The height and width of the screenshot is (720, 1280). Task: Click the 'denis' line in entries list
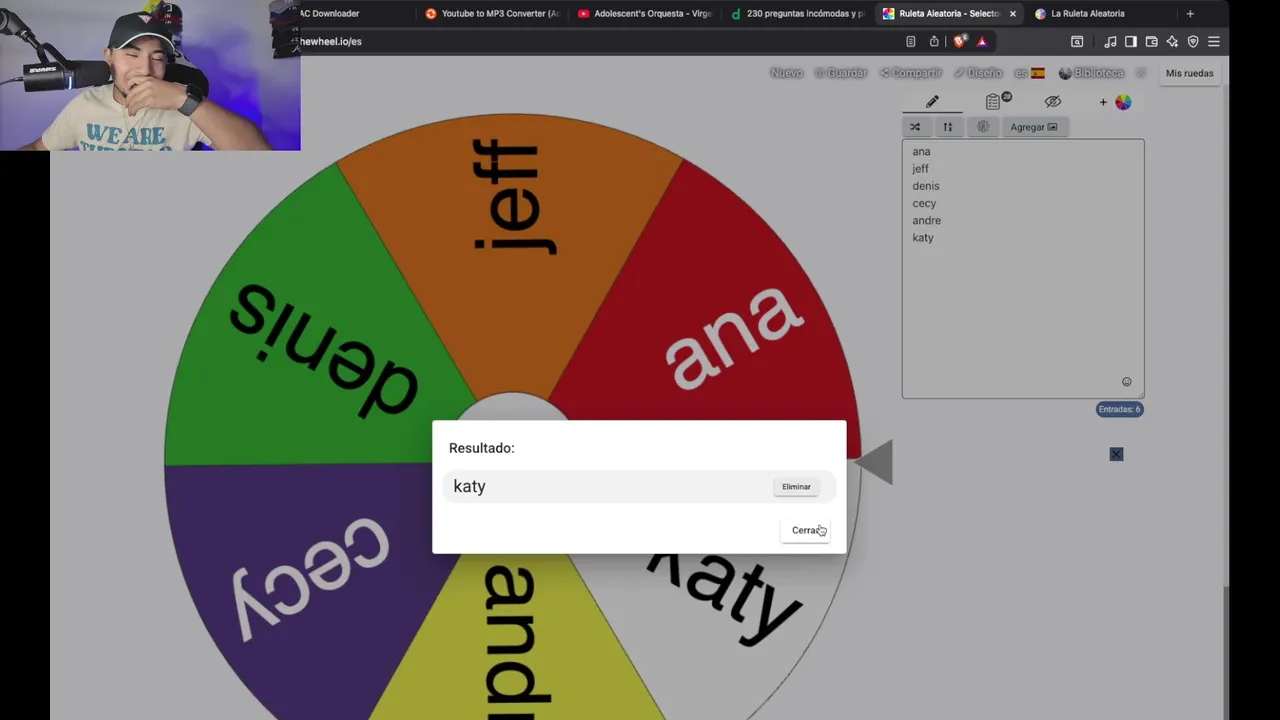925,186
